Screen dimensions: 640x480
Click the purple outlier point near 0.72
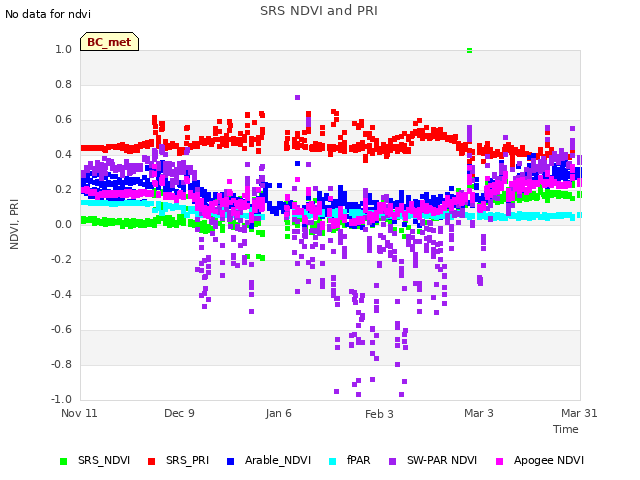pyautogui.click(x=298, y=98)
